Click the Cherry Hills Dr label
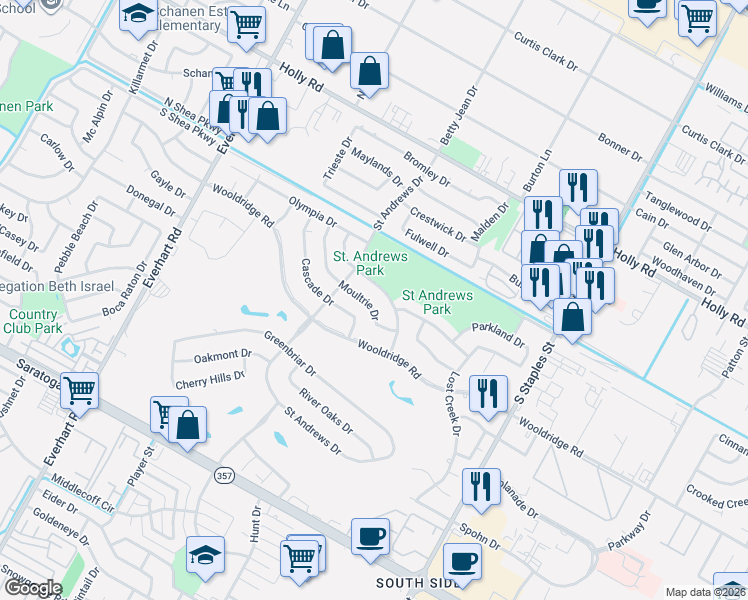This screenshot has width=748, height=600. [x=210, y=380]
